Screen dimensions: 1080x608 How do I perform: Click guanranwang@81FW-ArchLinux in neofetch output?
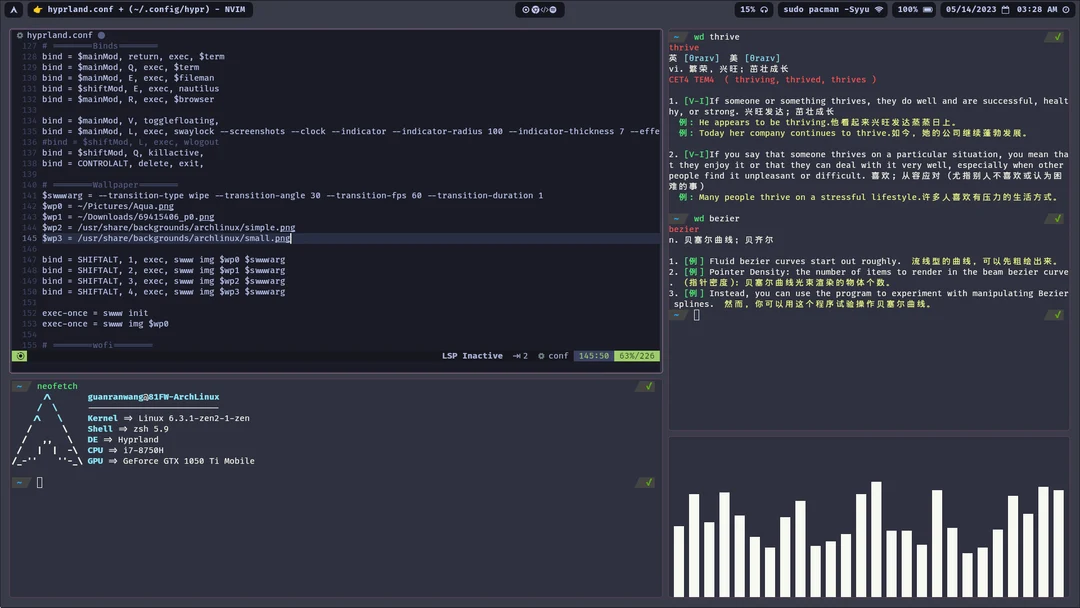(152, 396)
